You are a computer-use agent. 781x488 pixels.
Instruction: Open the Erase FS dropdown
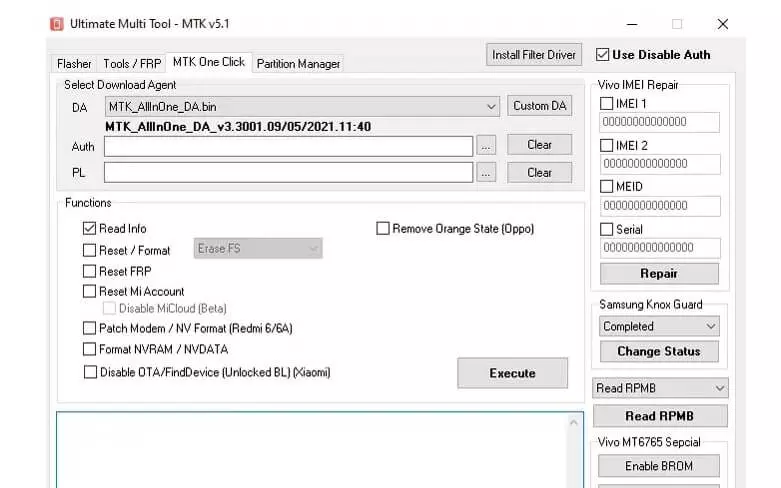(258, 248)
